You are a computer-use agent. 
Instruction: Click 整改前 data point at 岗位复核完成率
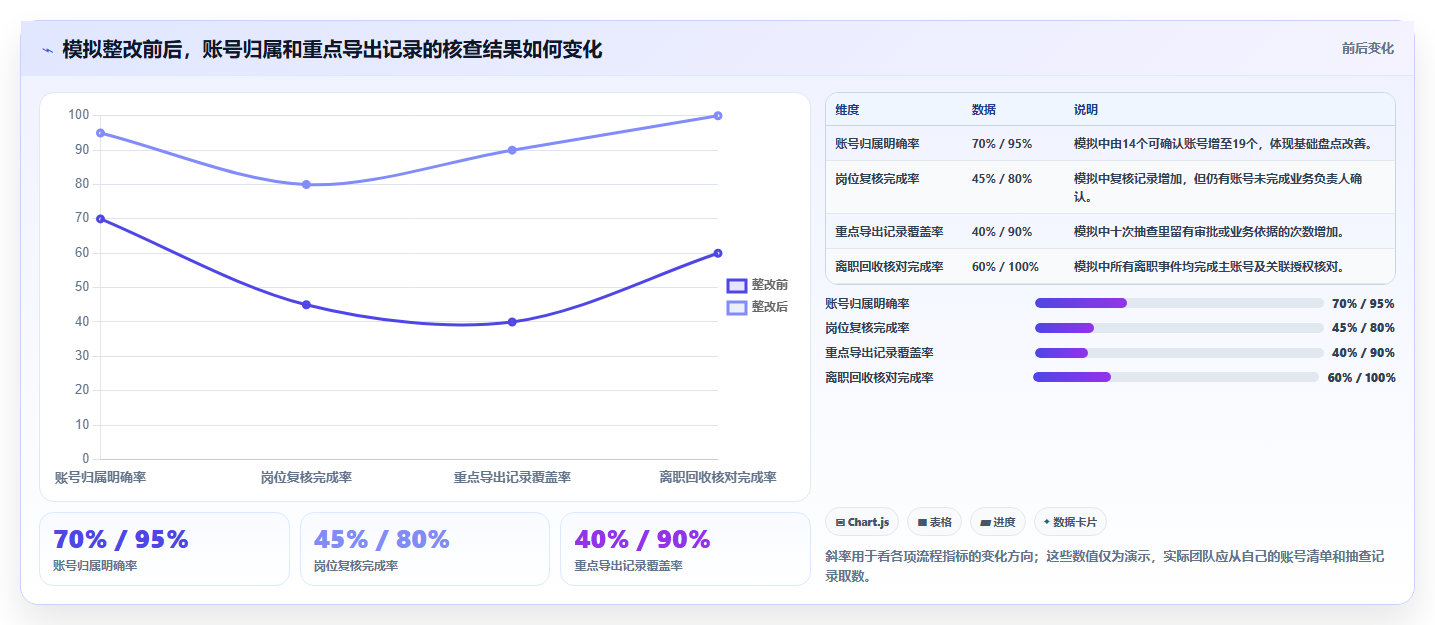pyautogui.click(x=306, y=305)
